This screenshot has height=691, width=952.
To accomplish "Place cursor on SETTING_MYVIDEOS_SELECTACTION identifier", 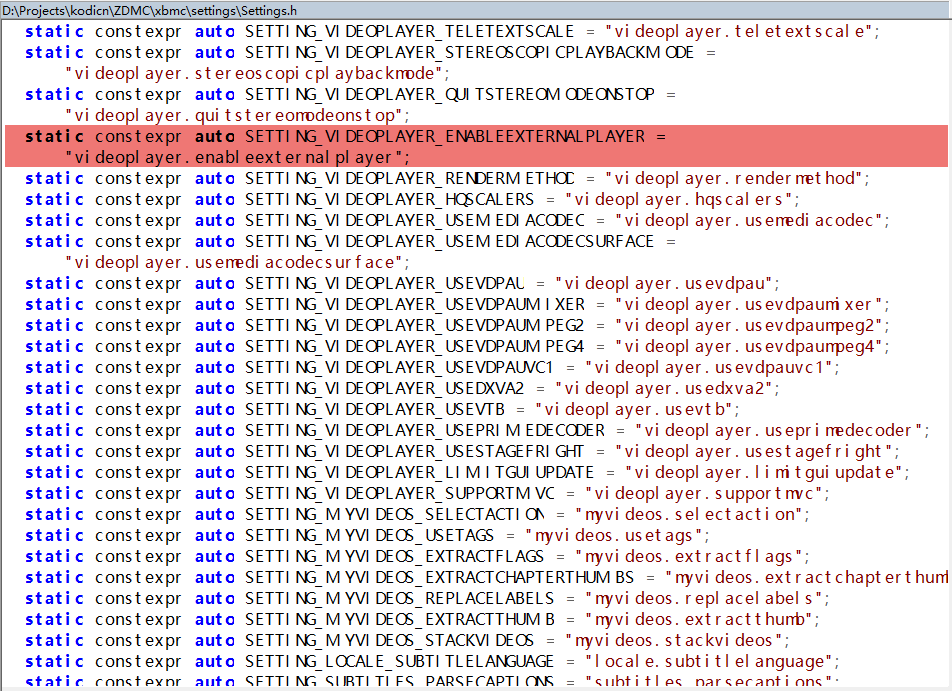I will pyautogui.click(x=395, y=514).
